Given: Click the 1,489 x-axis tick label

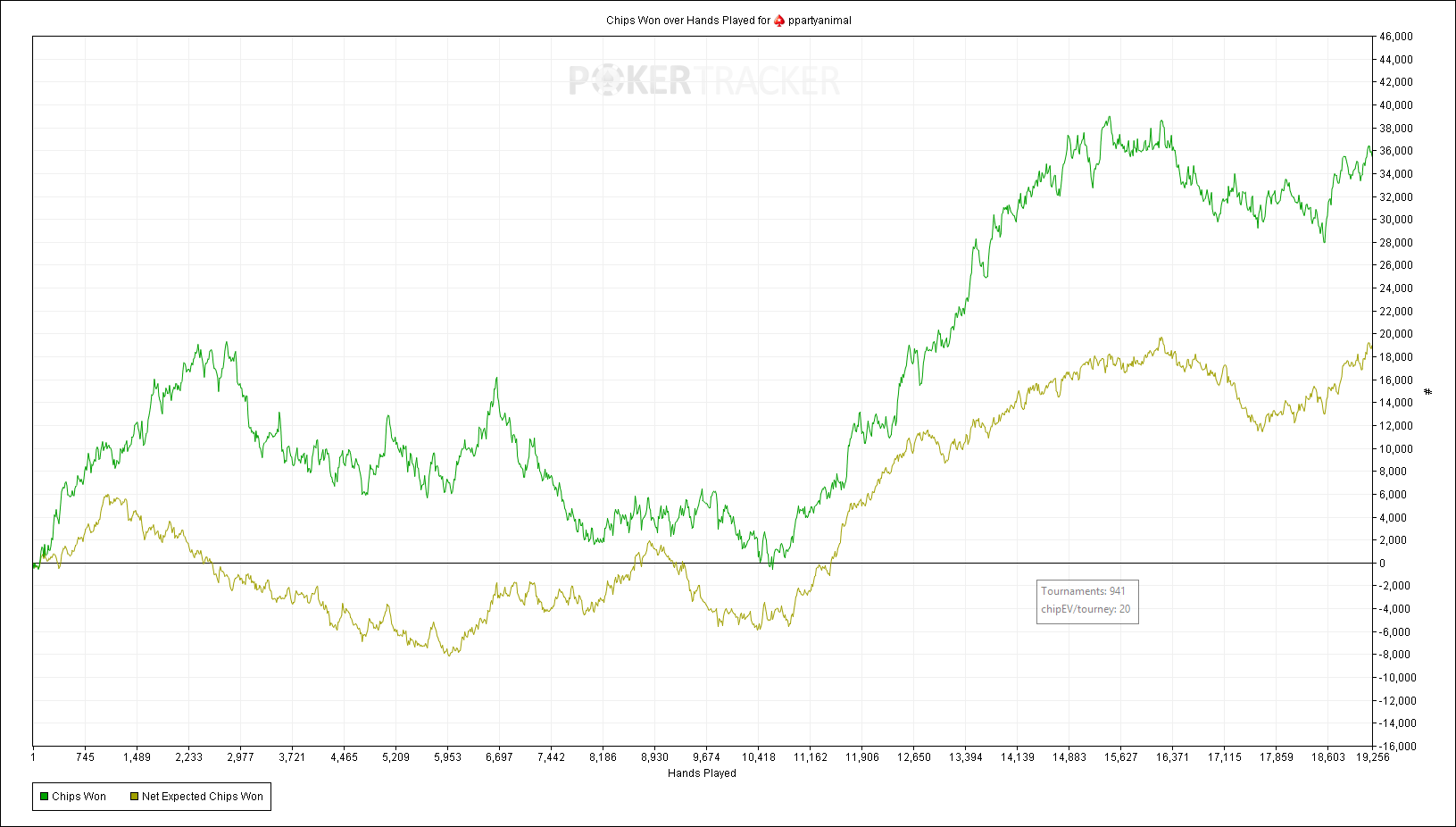Looking at the screenshot, I should 137,757.
